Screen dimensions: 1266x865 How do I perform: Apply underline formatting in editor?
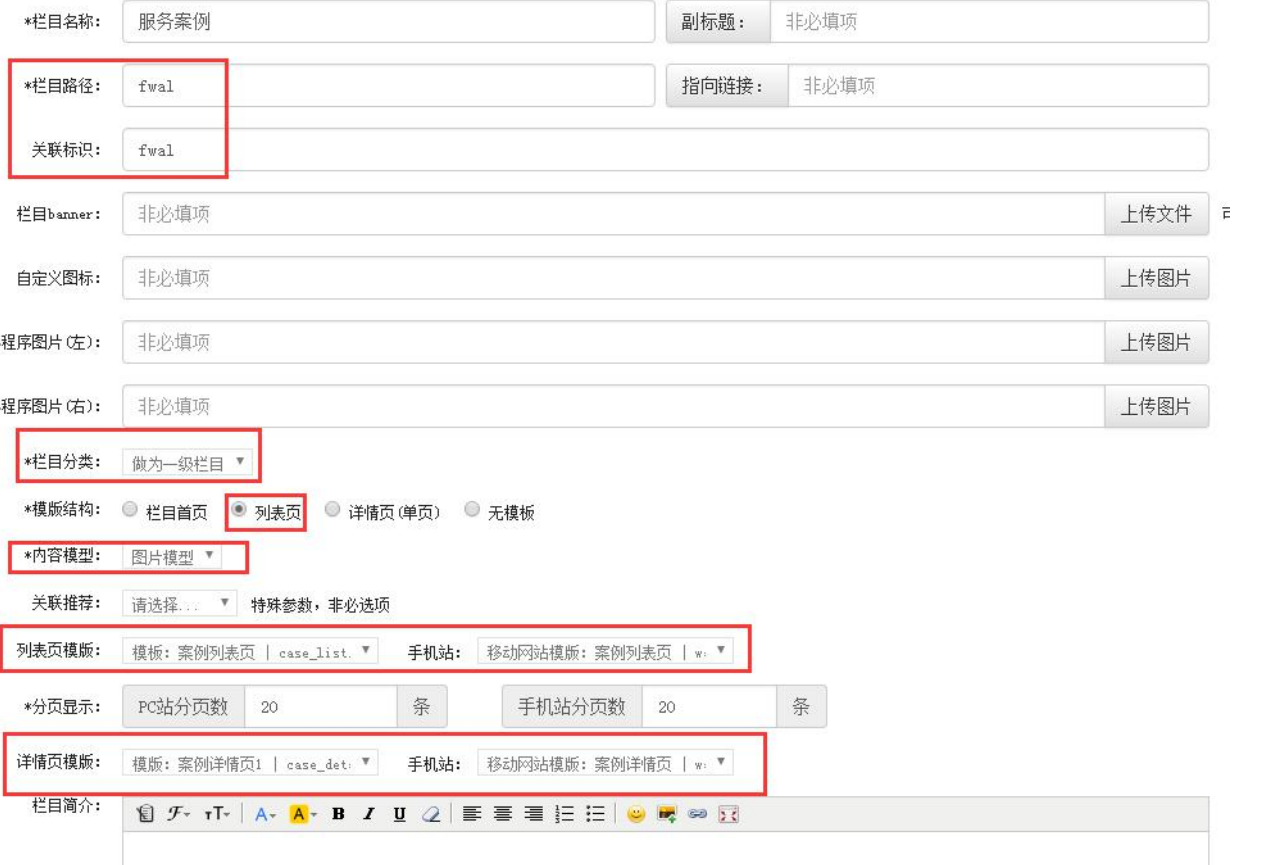[x=399, y=814]
